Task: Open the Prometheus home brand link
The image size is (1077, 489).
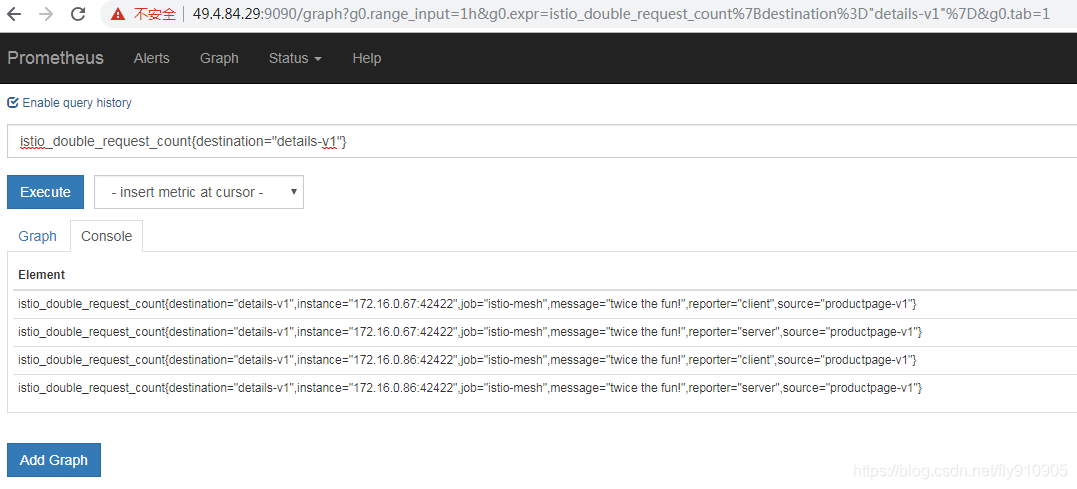Action: [56, 58]
